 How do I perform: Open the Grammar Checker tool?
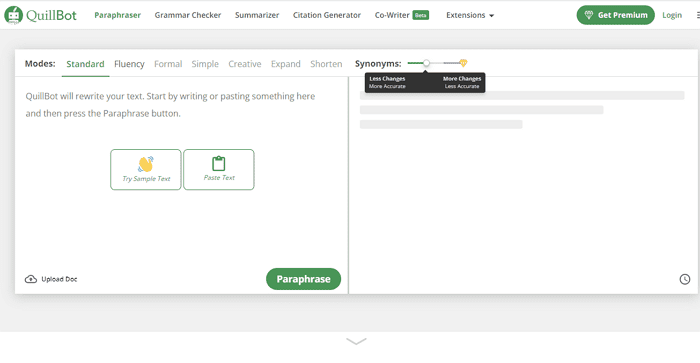click(188, 15)
